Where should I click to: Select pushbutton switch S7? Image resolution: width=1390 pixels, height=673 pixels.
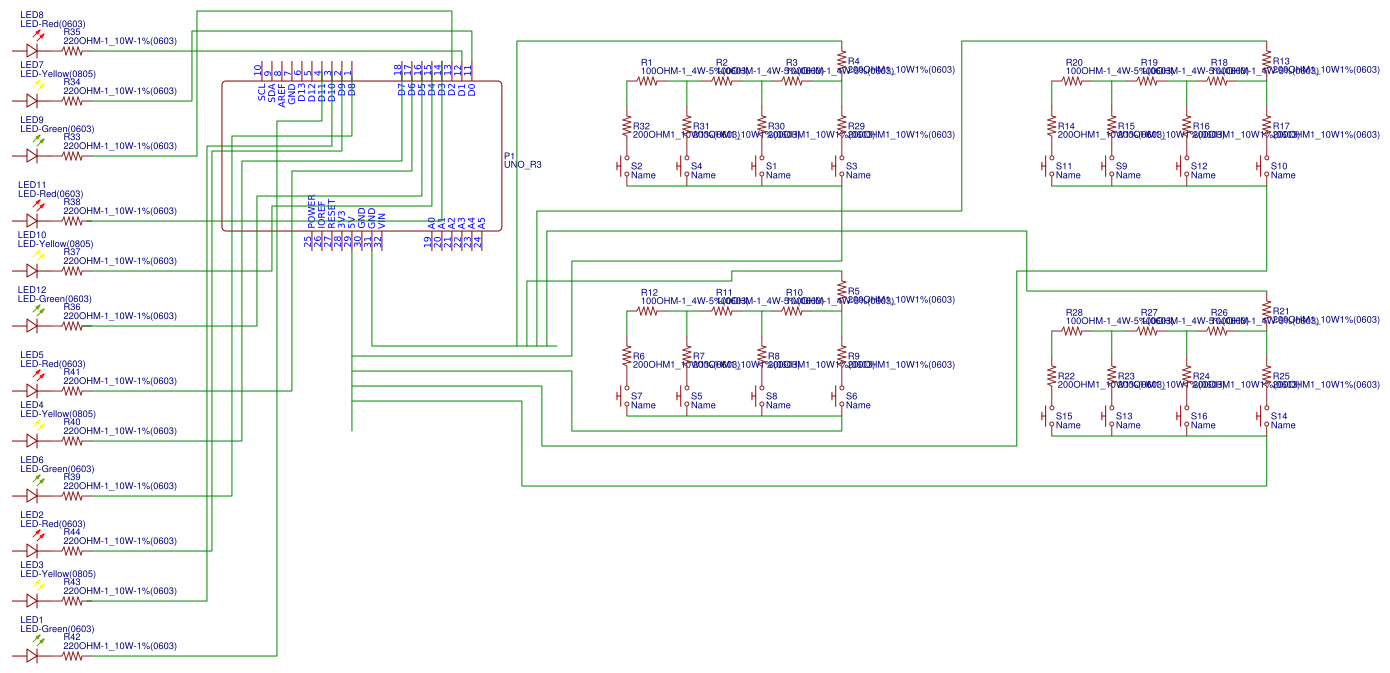[624, 395]
